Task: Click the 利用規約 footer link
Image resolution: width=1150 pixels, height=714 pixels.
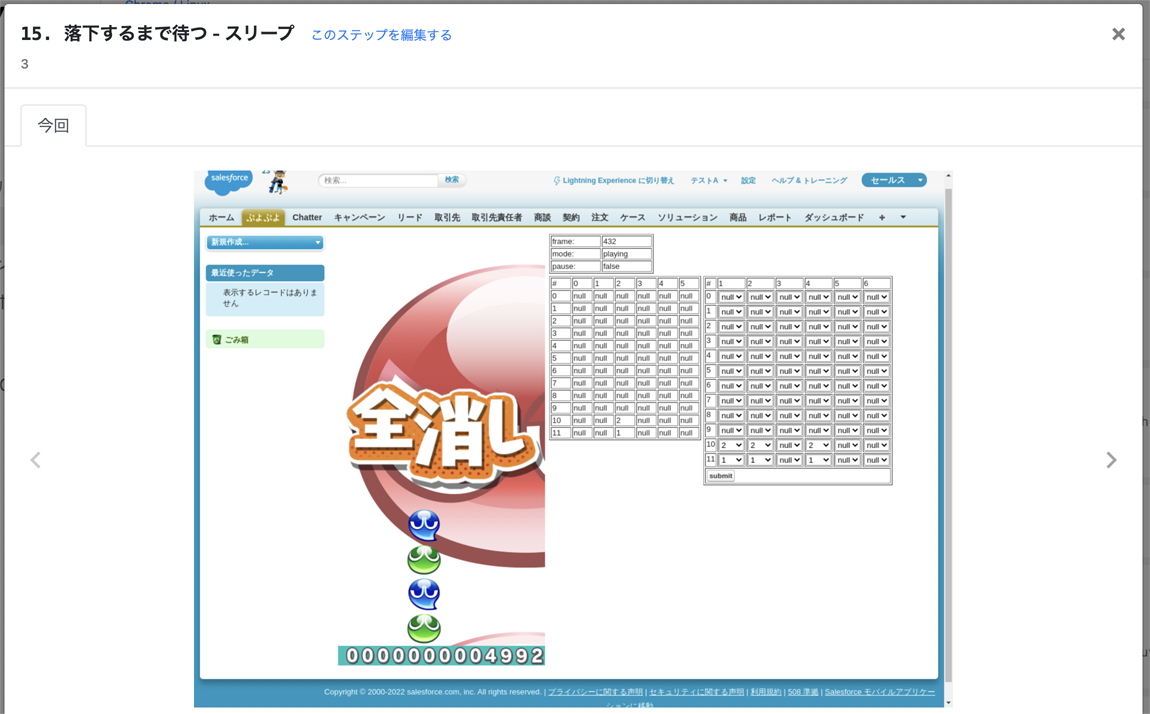Action: pos(765,691)
